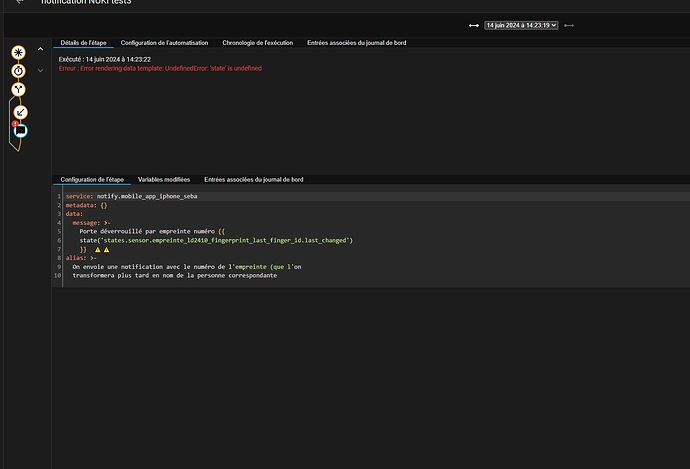The width and height of the screenshot is (690, 469).
Task: Click the Porte déverrouillé par empreinte line
Action: [x=152, y=231]
